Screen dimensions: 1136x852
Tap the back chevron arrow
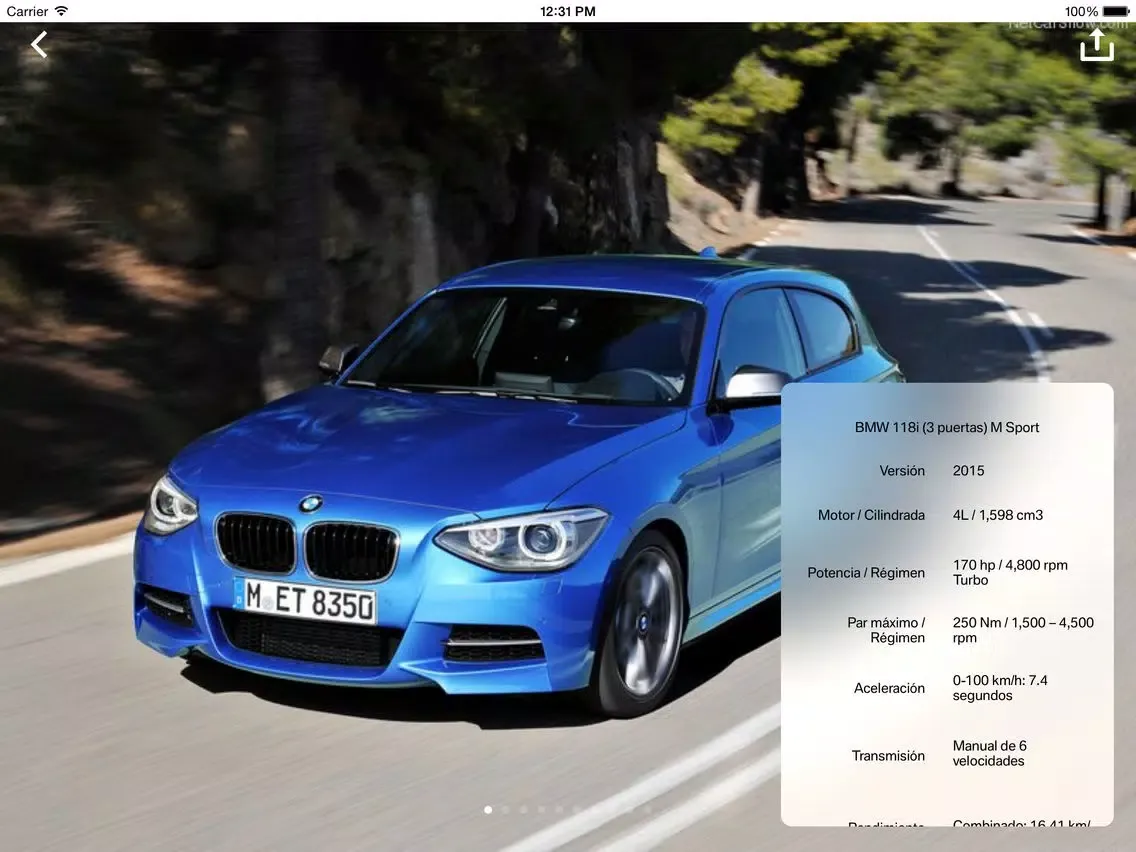click(39, 44)
